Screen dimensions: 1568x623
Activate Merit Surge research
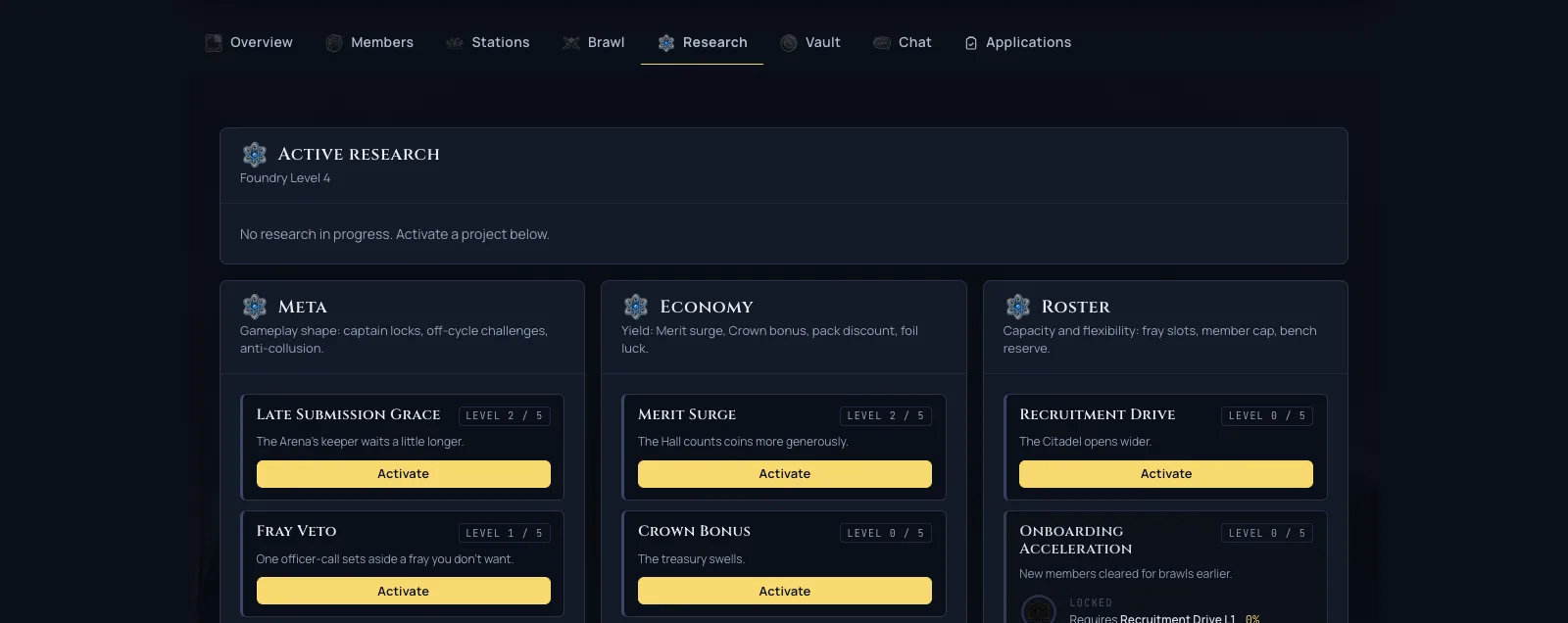point(785,474)
